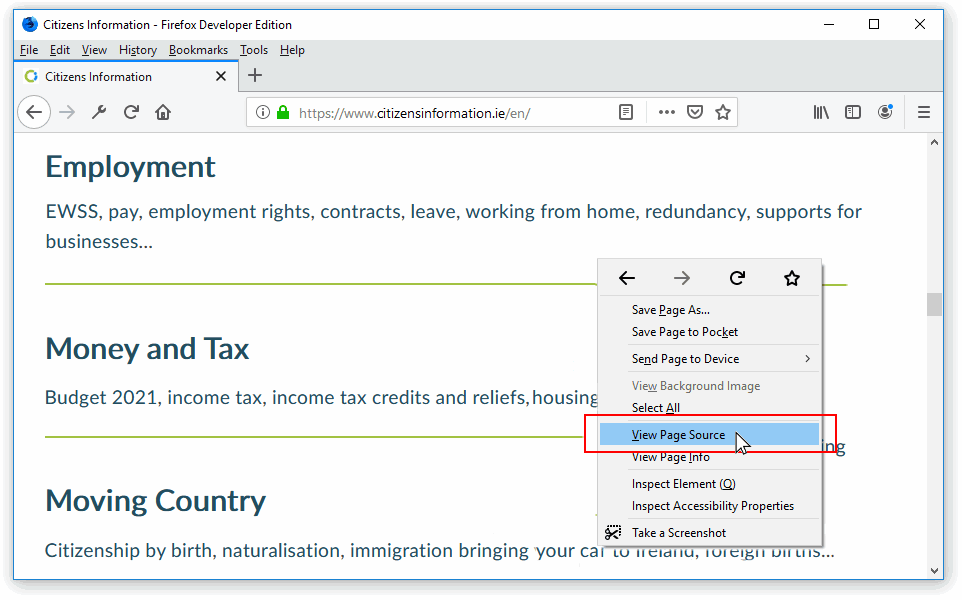This screenshot has height=600, width=962.
Task: Click the vertical scrollbar thumb
Action: click(x=934, y=304)
